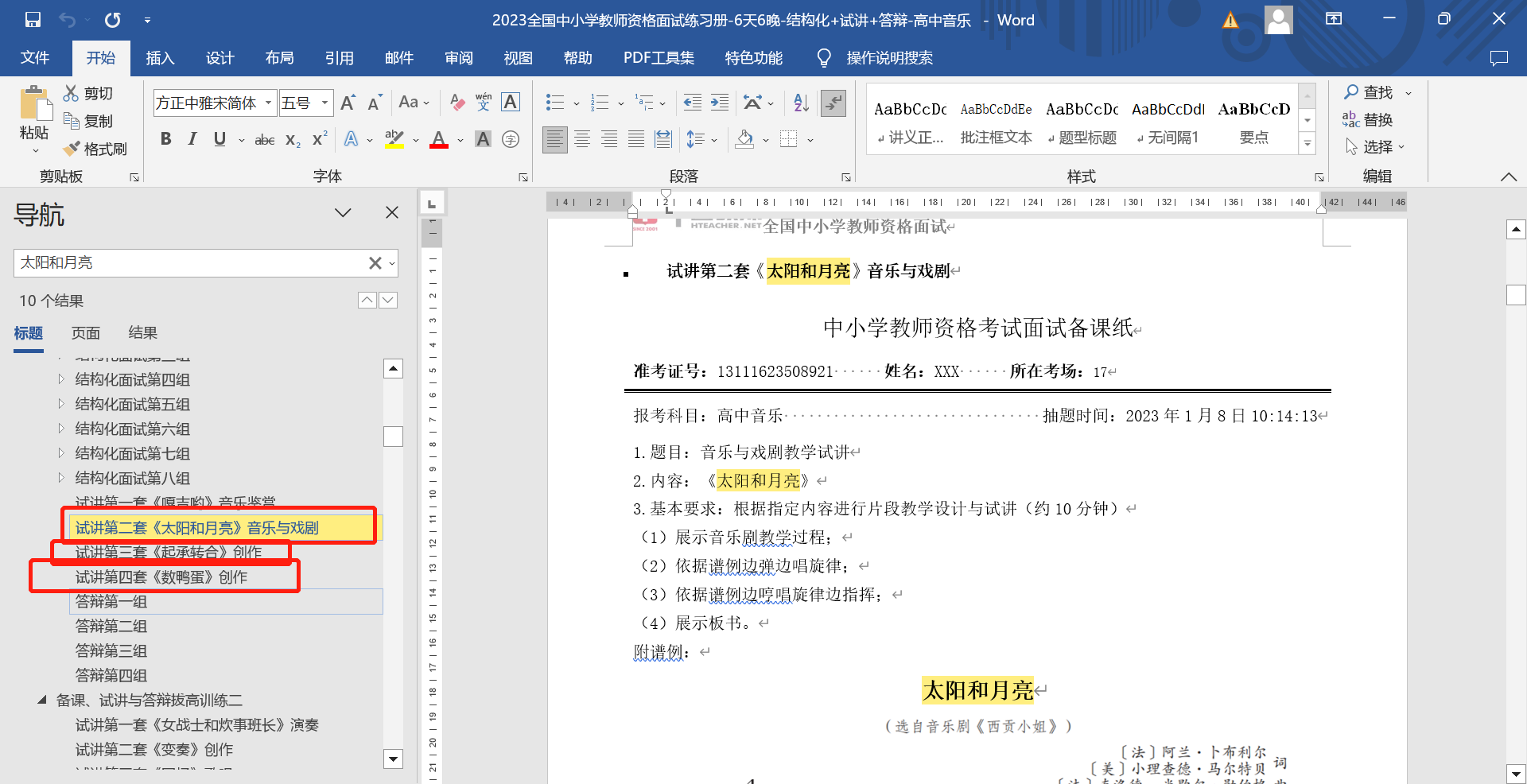Toggle show/hide paragraph marks
Viewport: 1527px width, 784px height.
click(x=833, y=103)
